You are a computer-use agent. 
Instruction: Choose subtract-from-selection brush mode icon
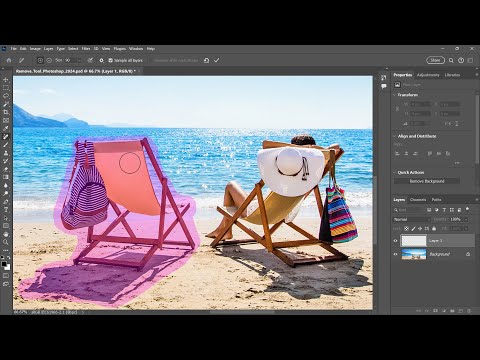49,60
